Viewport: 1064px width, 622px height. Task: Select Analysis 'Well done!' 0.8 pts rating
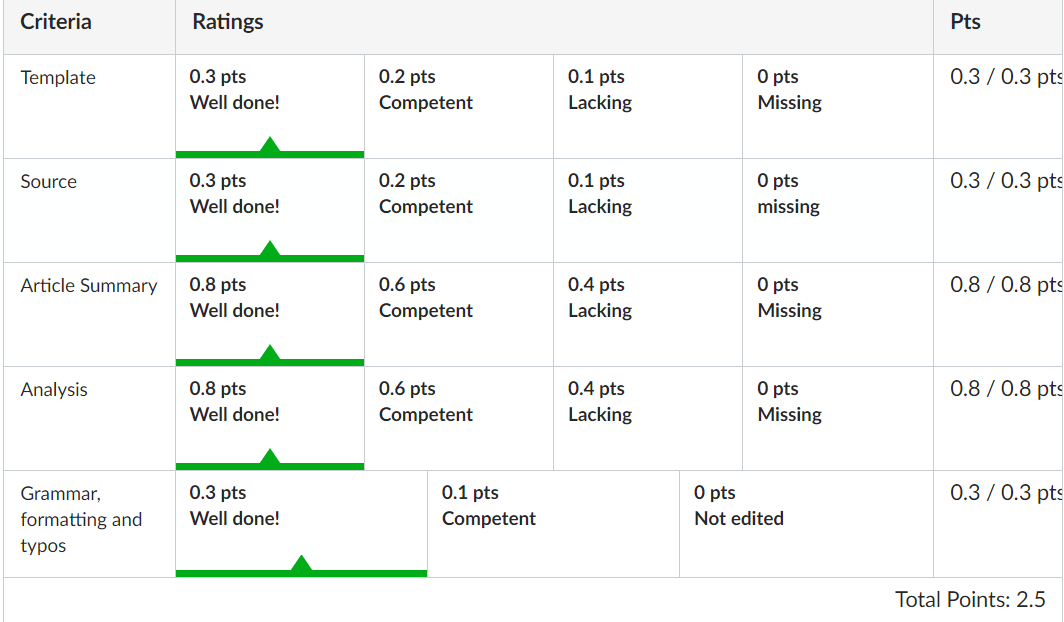tap(269, 419)
